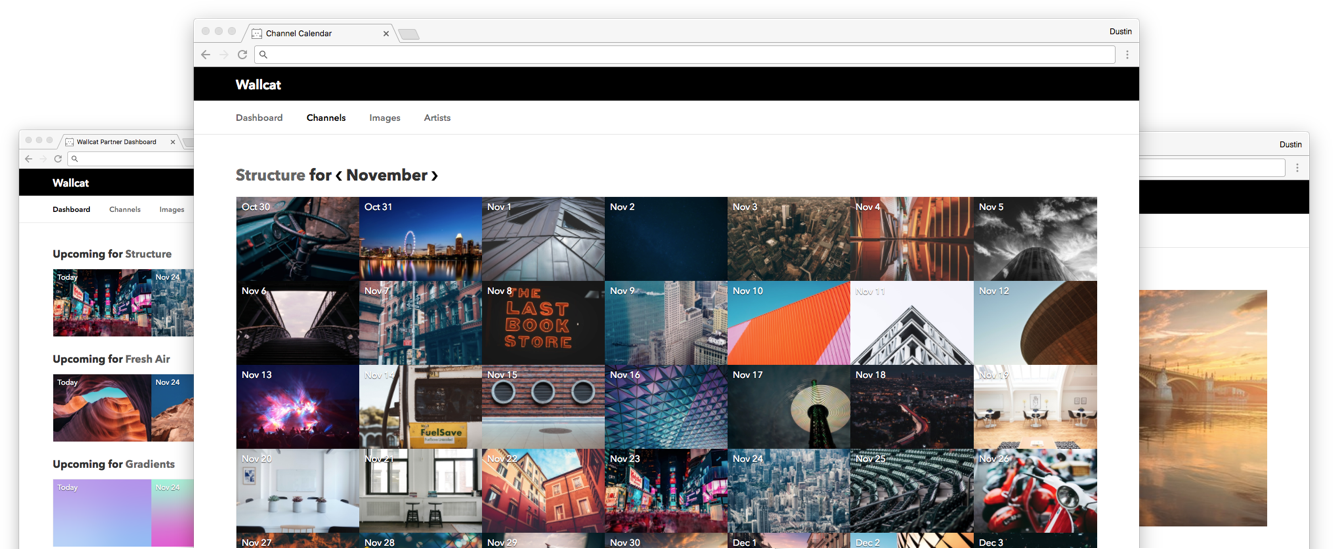Open the Nov 13 concert lights image
This screenshot has width=1333, height=549.
[x=297, y=407]
